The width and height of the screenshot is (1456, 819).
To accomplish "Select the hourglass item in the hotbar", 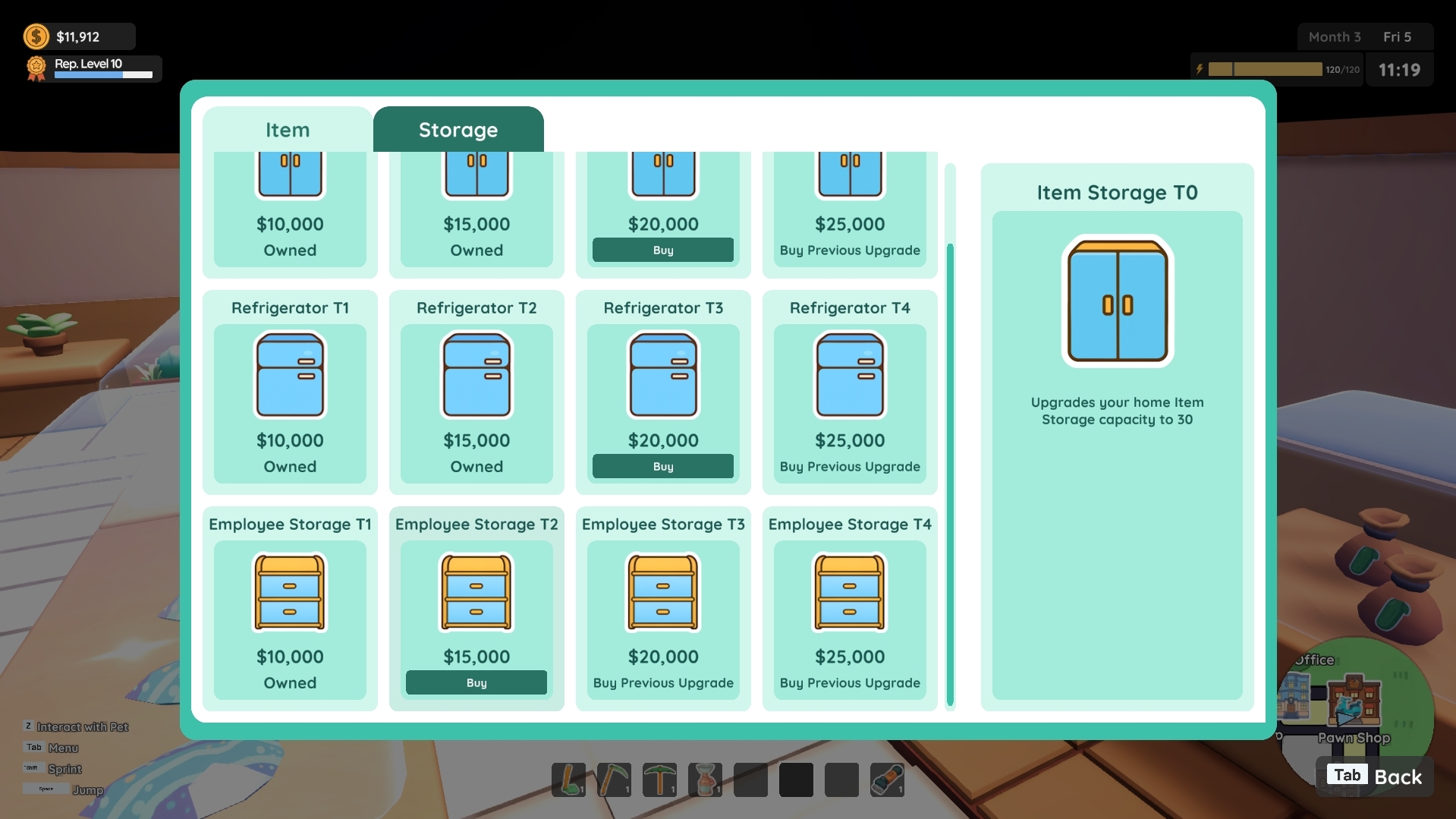I will [x=705, y=780].
